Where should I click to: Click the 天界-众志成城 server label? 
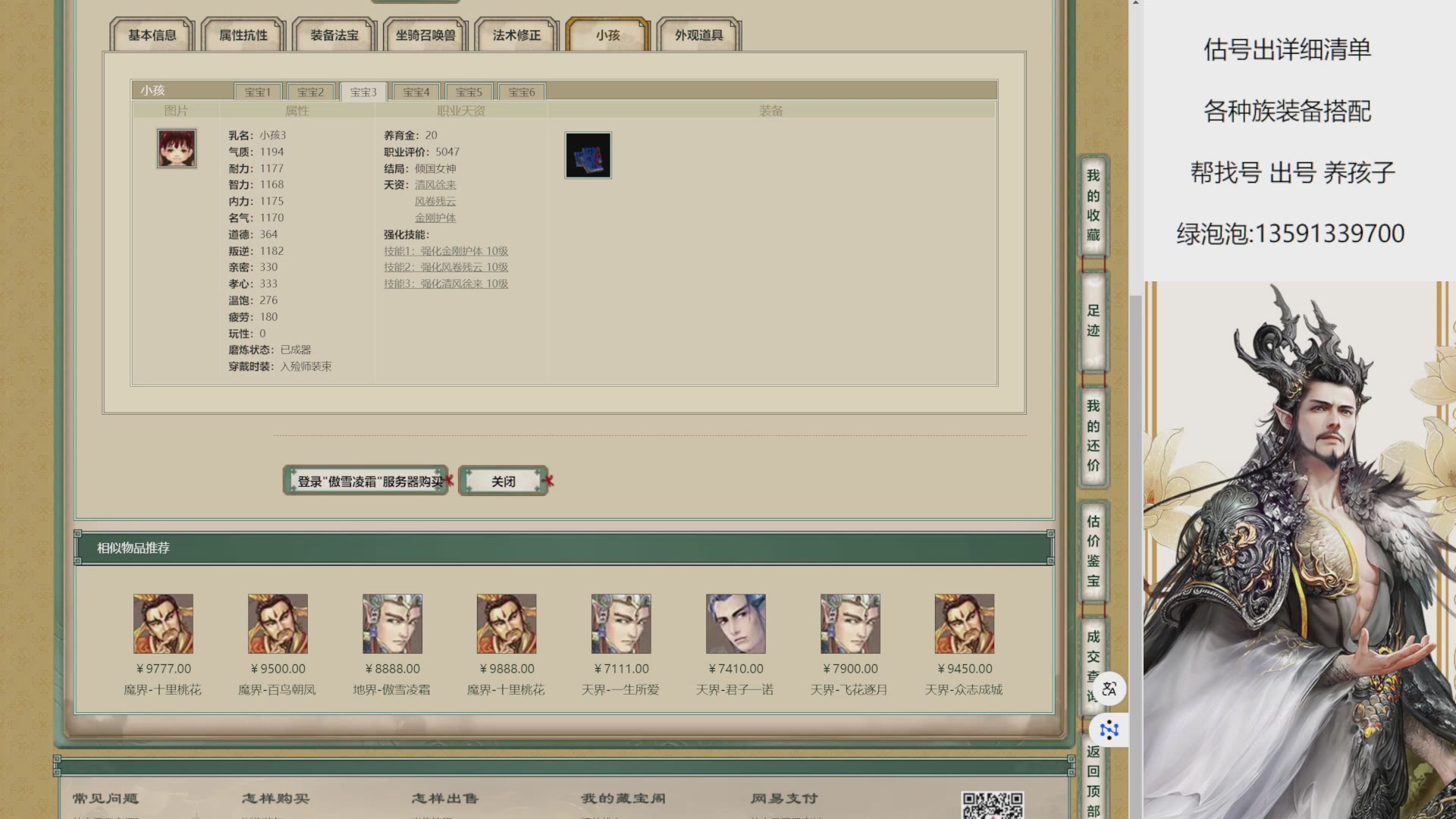[x=964, y=689]
